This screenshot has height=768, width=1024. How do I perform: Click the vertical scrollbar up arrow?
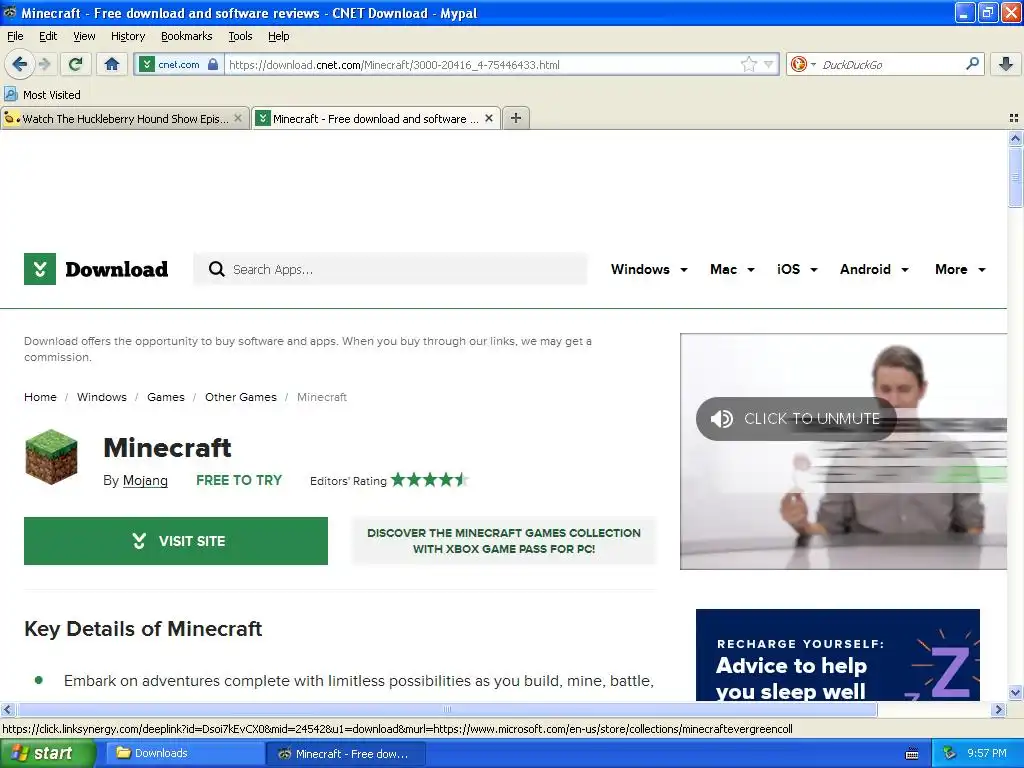(1015, 138)
